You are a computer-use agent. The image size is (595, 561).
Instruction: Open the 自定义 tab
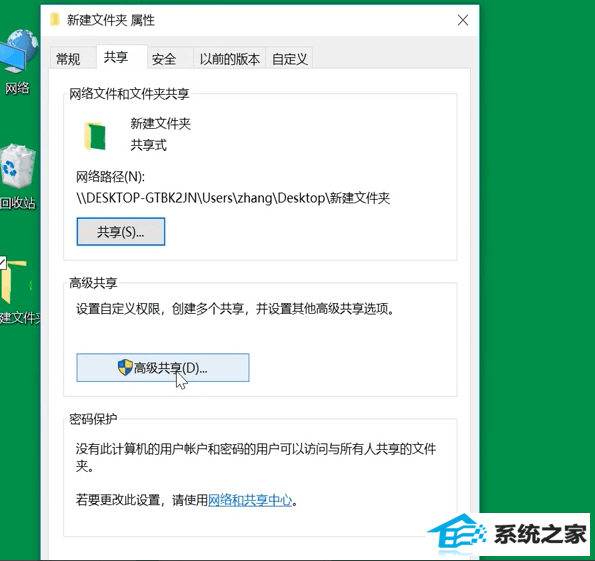(x=290, y=59)
